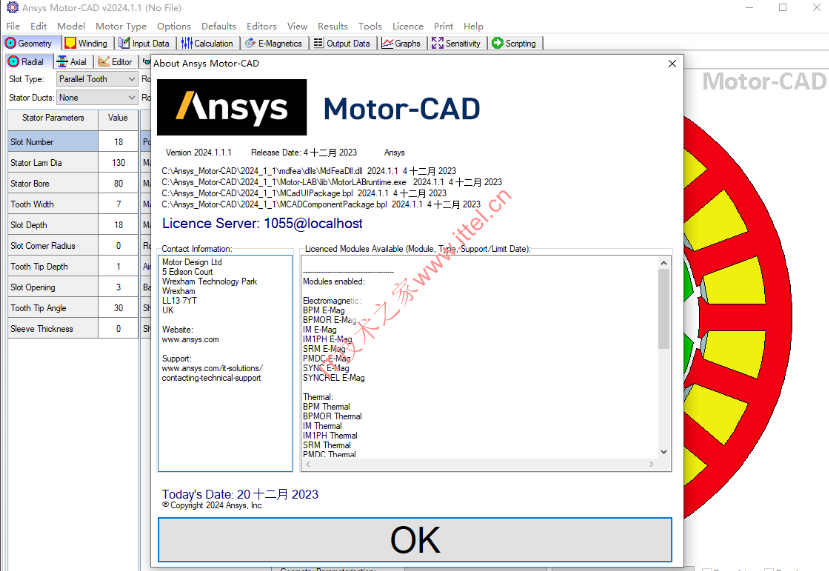Expand the Slot Type dropdown
Screen dimensions: 829x571
pos(97,79)
